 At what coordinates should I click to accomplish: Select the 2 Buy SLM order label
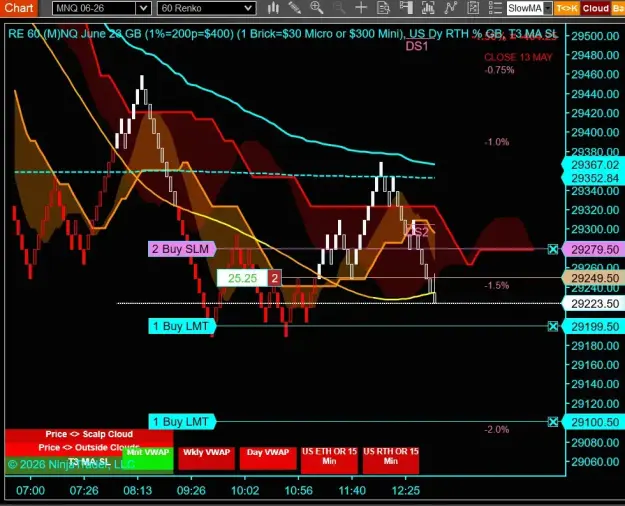[x=182, y=249]
